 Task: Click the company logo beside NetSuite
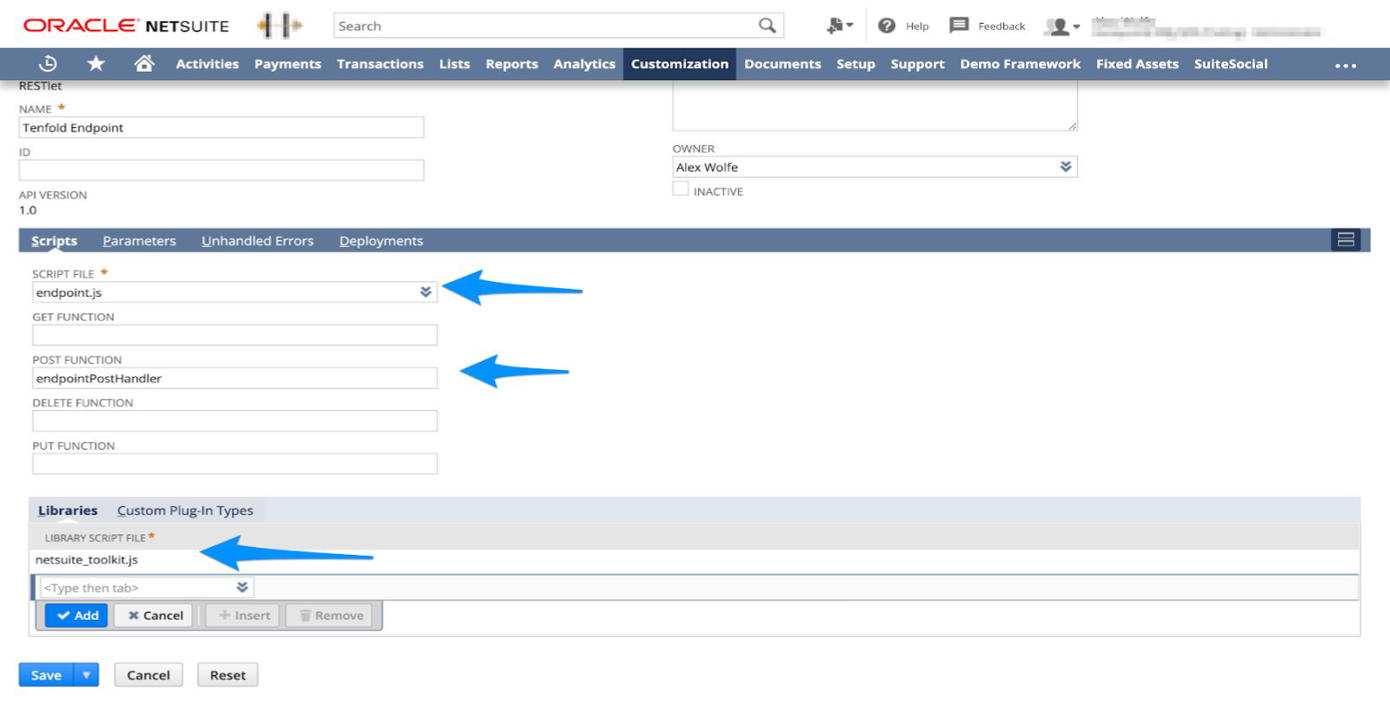point(279,25)
